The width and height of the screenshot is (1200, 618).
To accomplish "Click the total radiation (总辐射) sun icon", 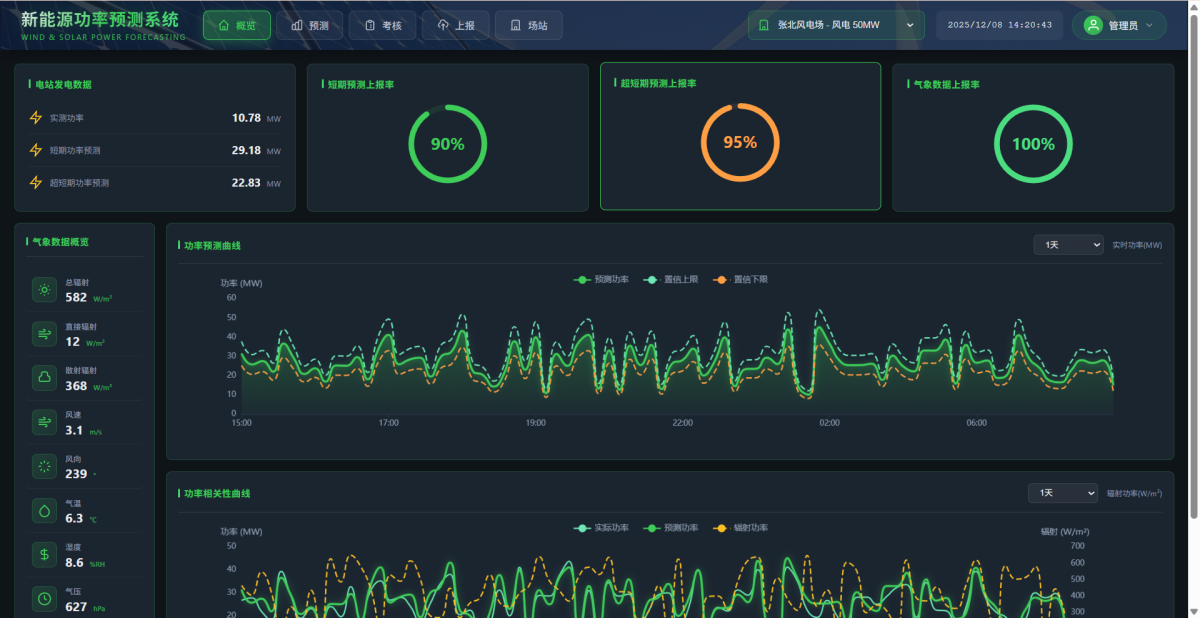I will tap(45, 290).
